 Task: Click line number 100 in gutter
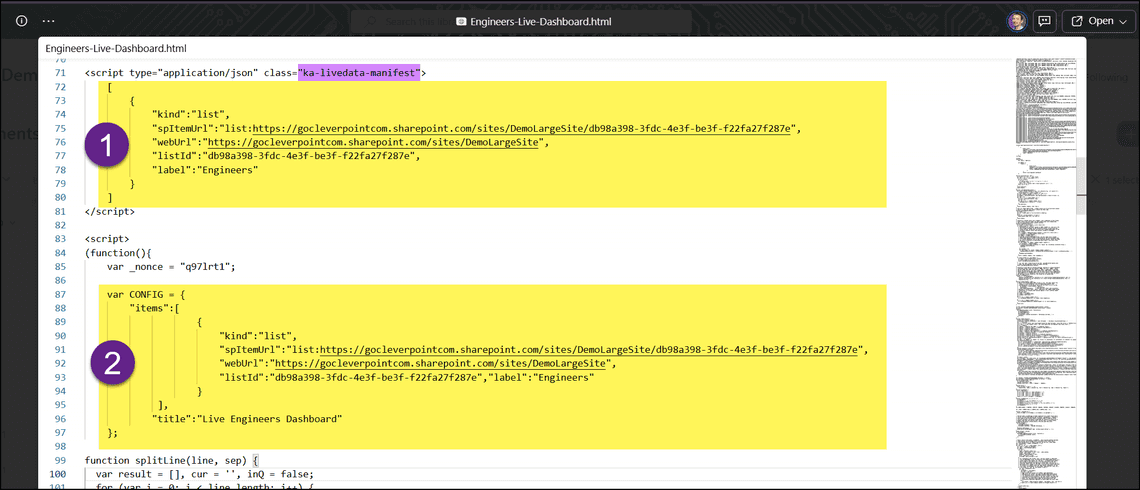58,474
